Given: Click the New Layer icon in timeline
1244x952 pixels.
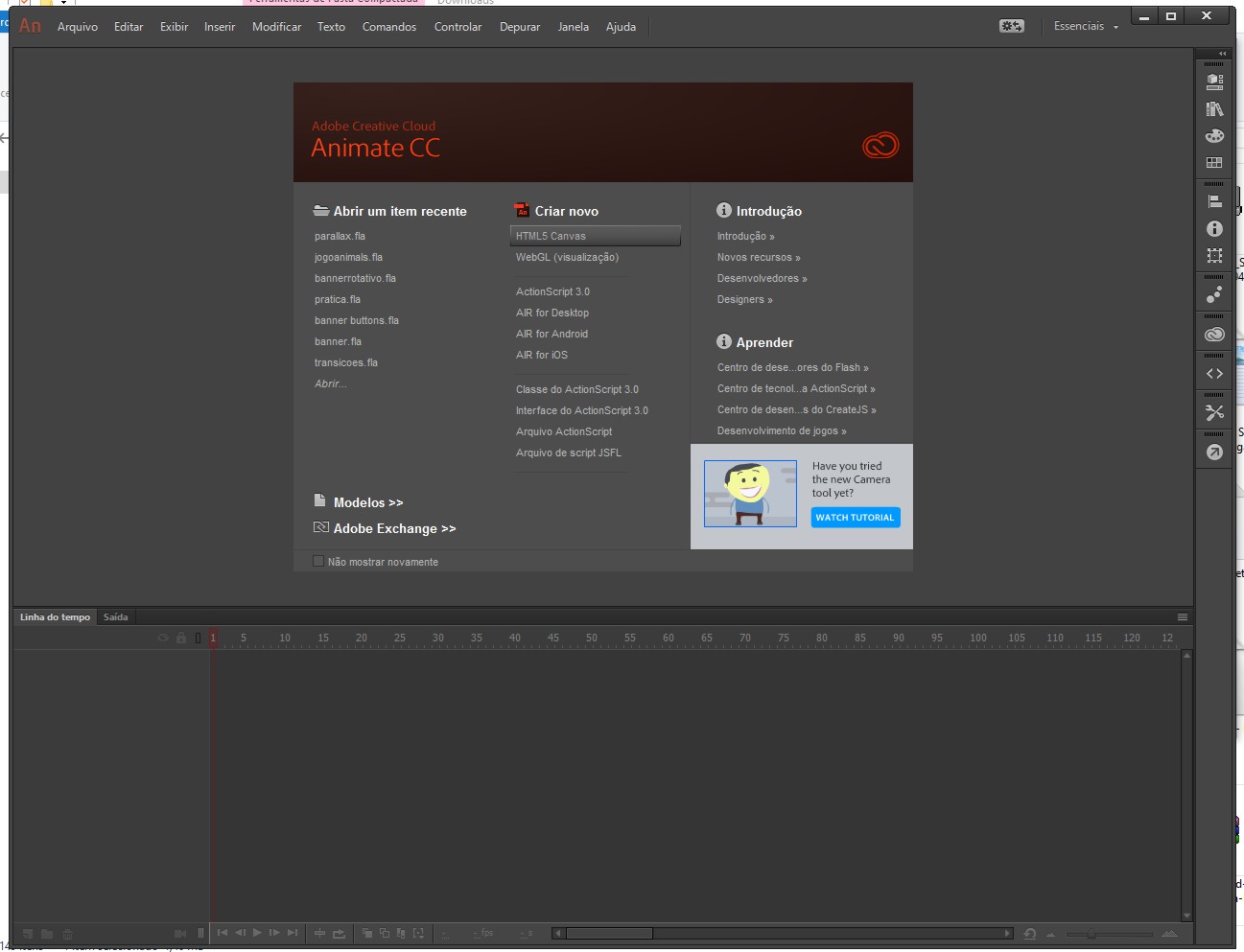Looking at the screenshot, I should click(27, 934).
